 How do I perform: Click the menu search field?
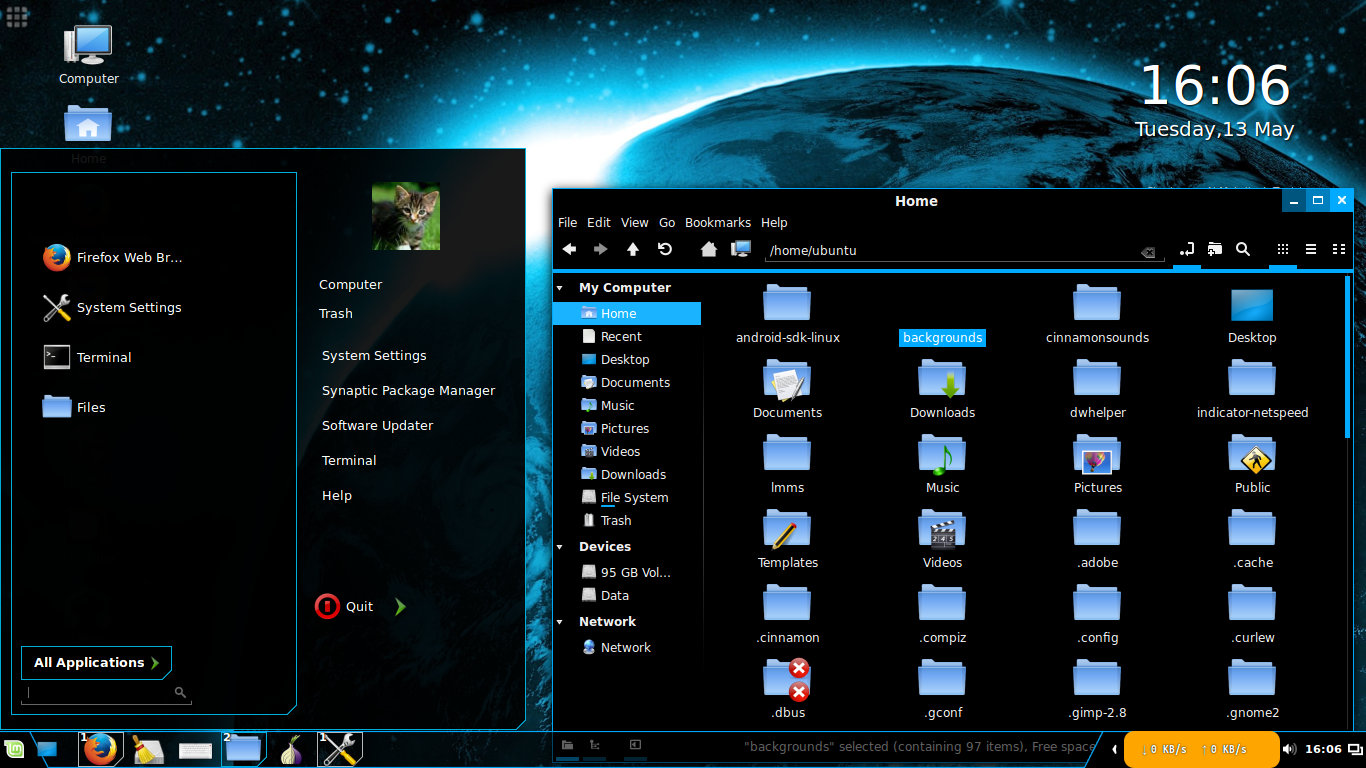coord(106,693)
